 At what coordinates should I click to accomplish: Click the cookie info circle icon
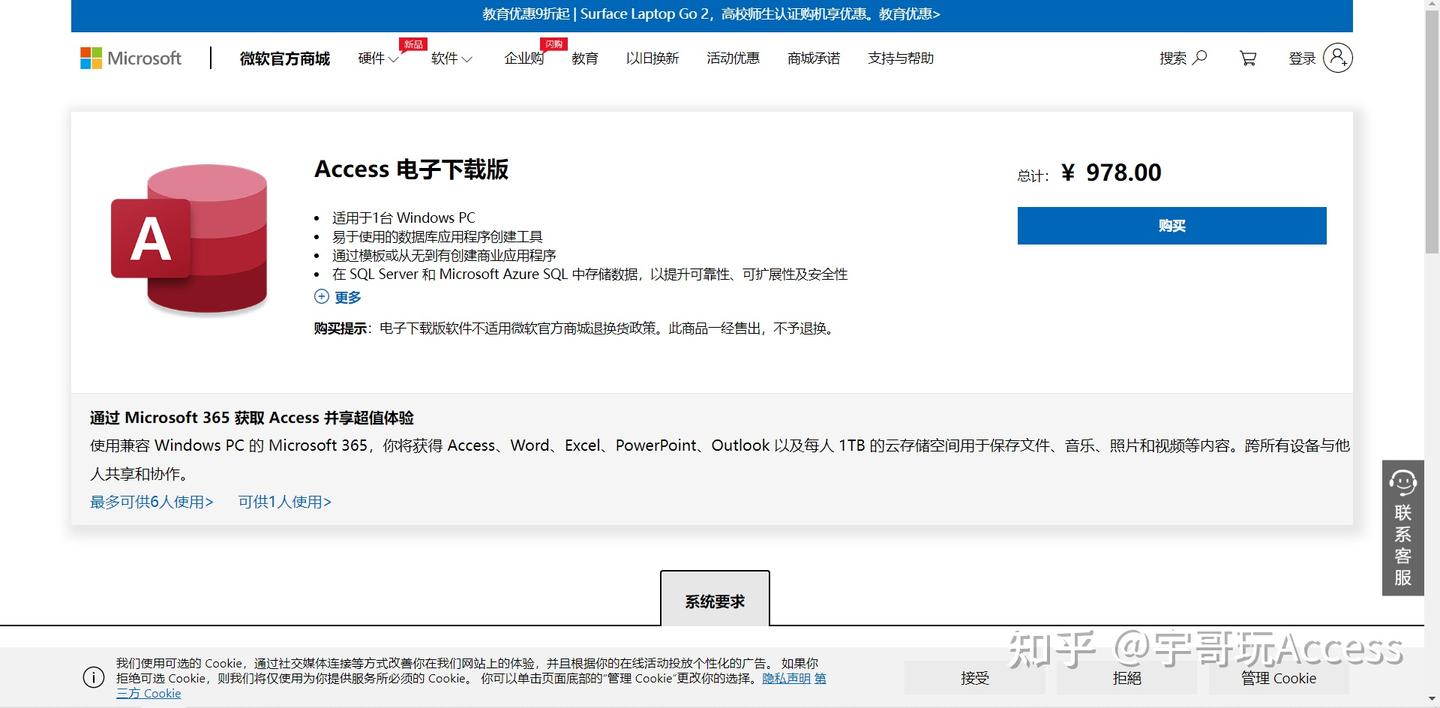click(93, 677)
